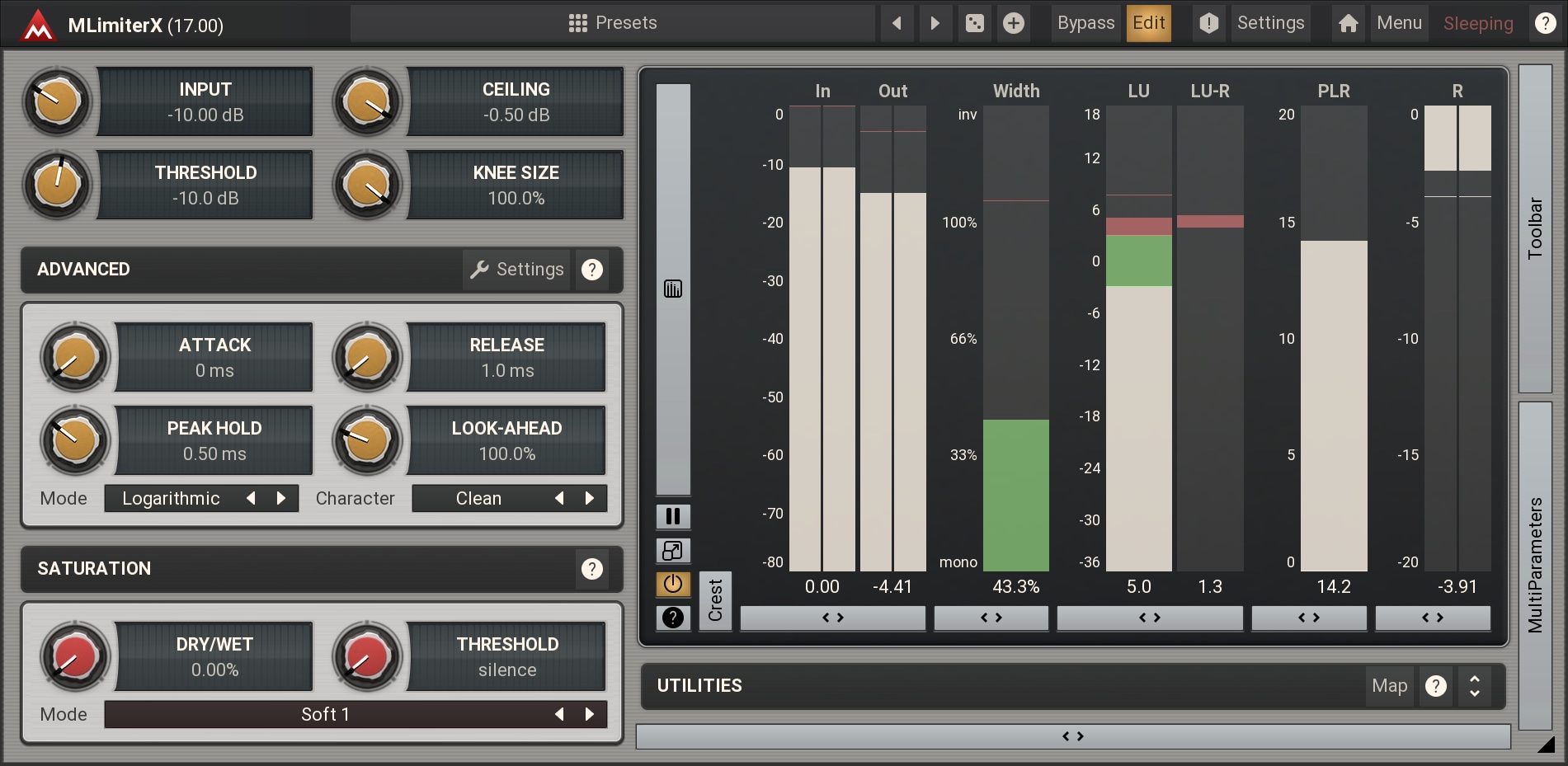Click the Saturation section help icon
1568x766 pixels.
(591, 569)
